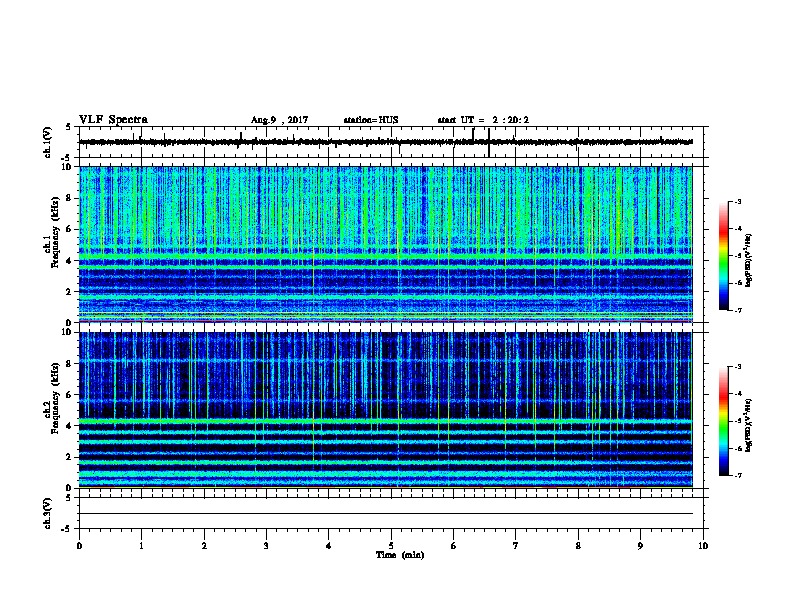Click the ch.1 frequency tick label "8"
The height and width of the screenshot is (612, 792).
(70, 198)
